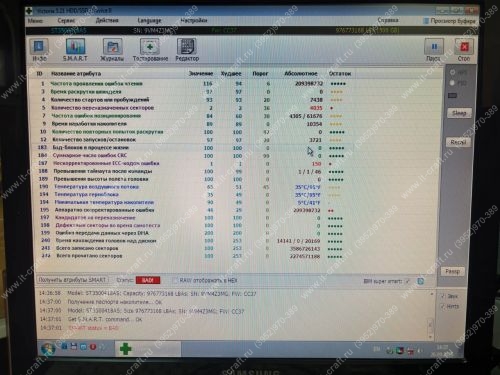500x375 pixels.
Task: Open the Настройки menu
Action: pyautogui.click(x=194, y=21)
